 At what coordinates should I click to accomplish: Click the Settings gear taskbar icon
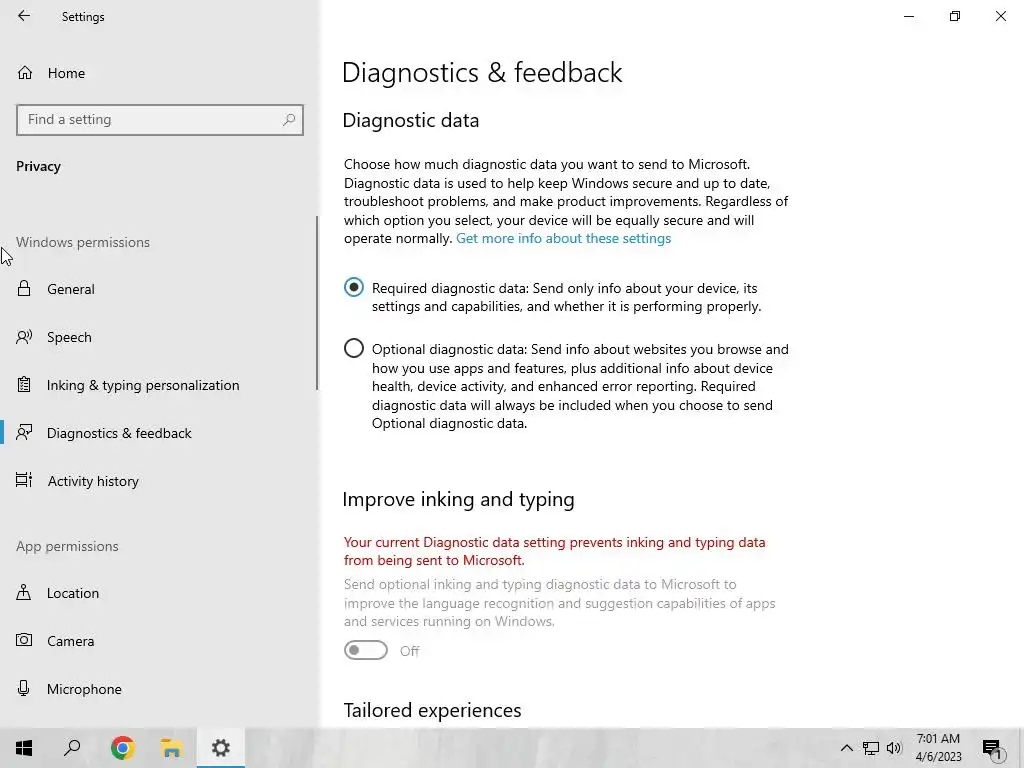click(221, 748)
